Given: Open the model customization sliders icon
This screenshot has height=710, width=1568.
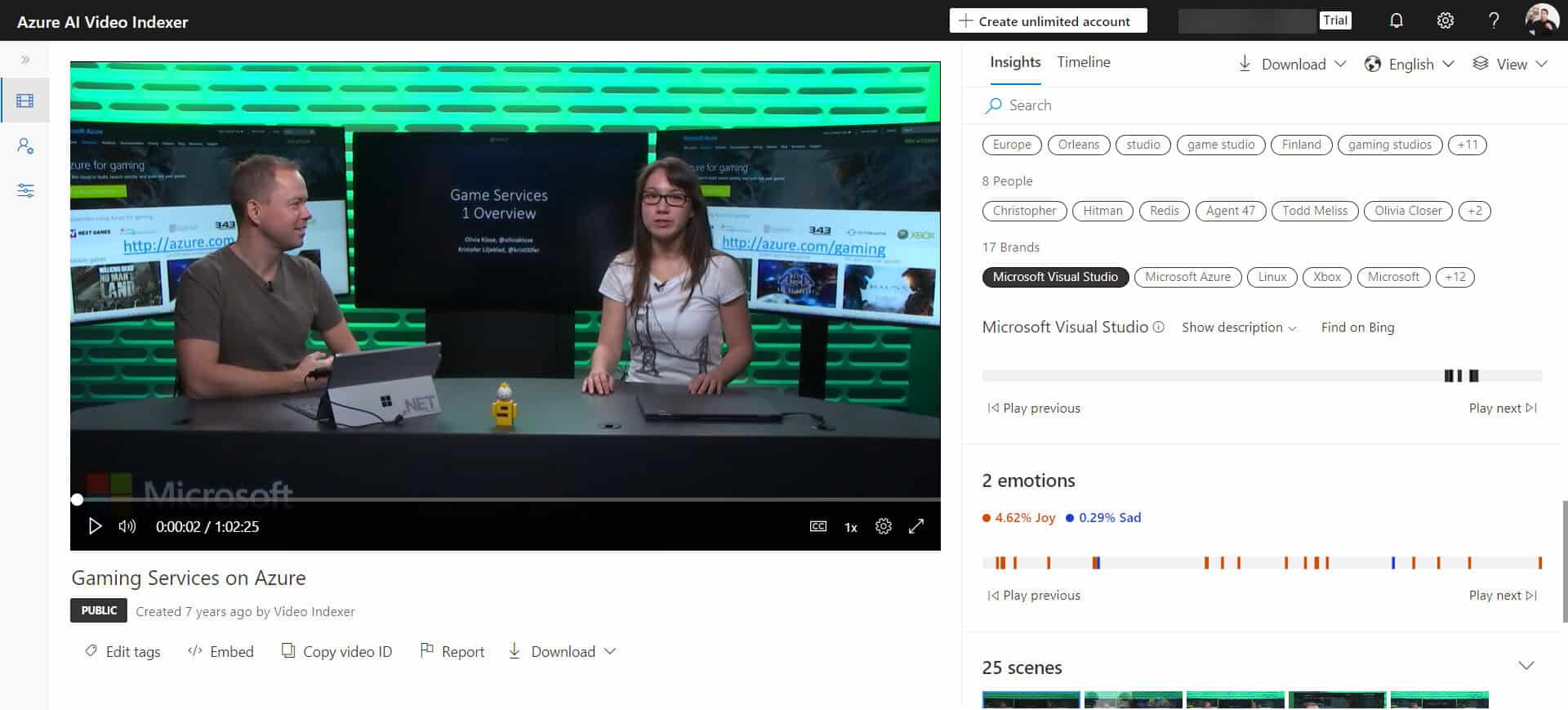Looking at the screenshot, I should pos(25,191).
